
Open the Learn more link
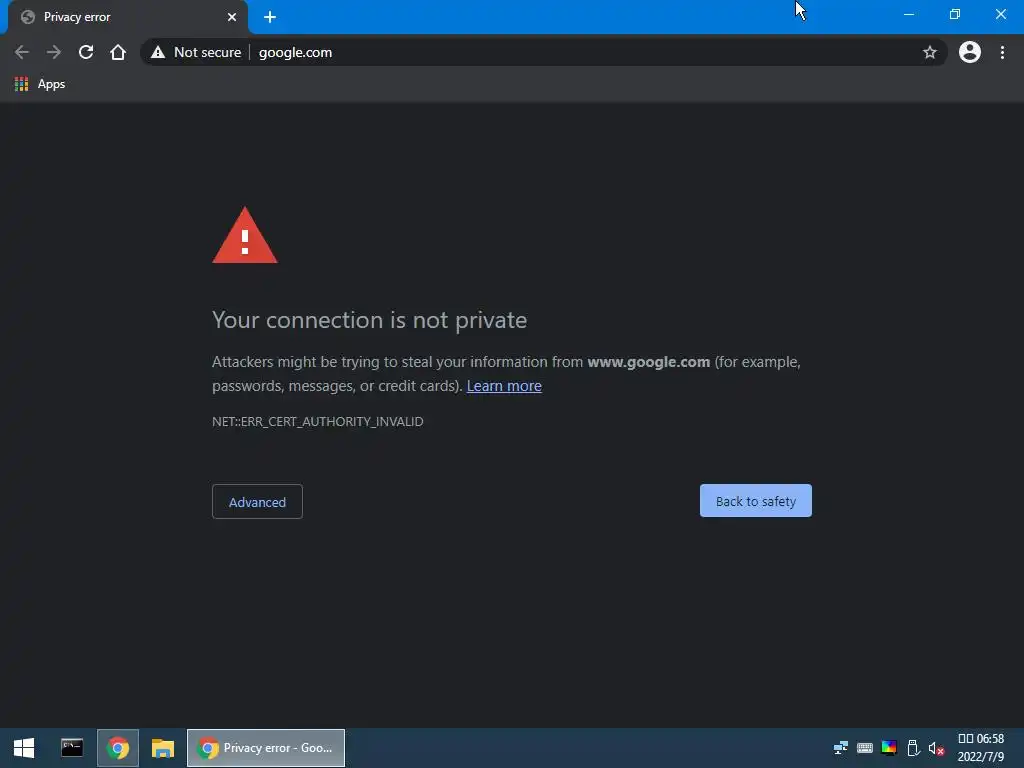click(x=504, y=386)
